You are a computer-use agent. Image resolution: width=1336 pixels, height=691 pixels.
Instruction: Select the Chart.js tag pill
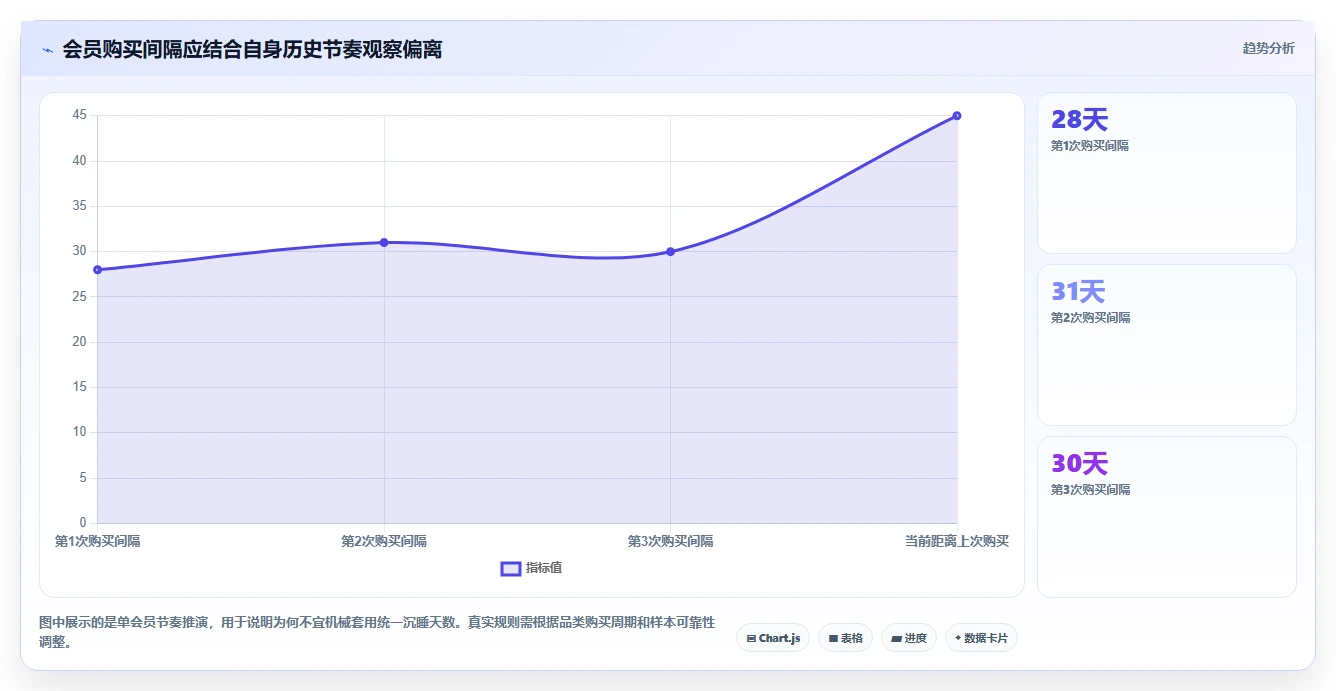pyautogui.click(x=773, y=638)
